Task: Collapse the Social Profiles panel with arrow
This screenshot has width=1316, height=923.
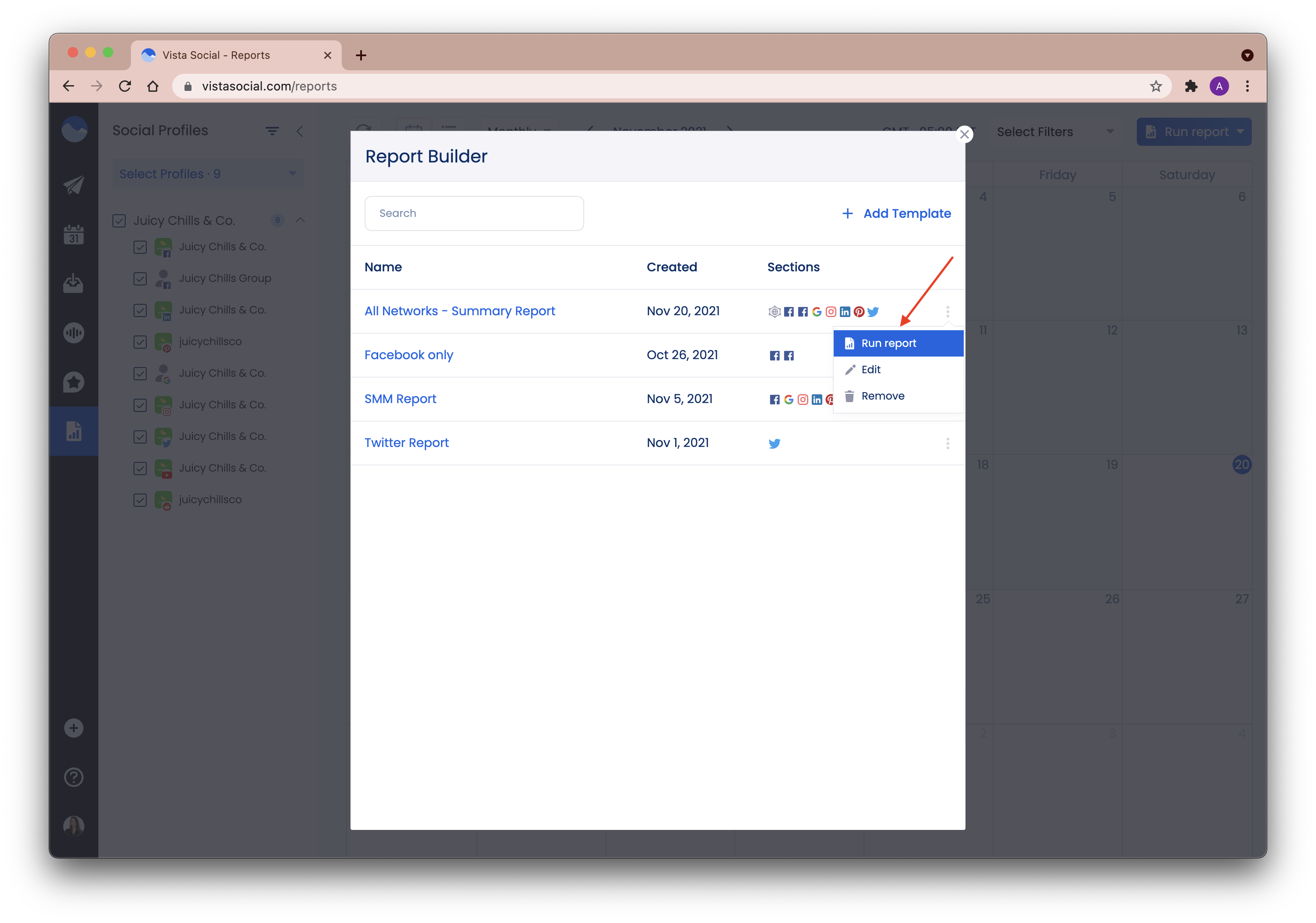Action: tap(300, 131)
